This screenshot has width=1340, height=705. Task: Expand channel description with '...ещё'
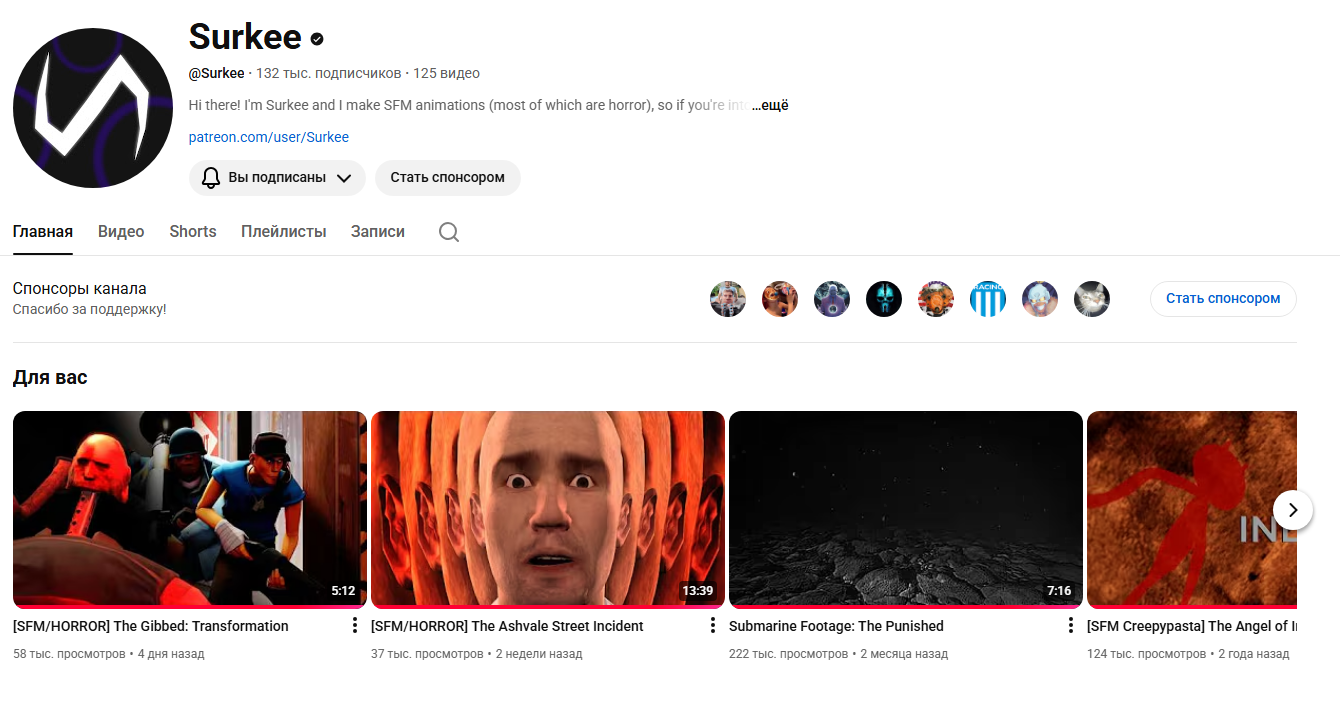click(770, 106)
